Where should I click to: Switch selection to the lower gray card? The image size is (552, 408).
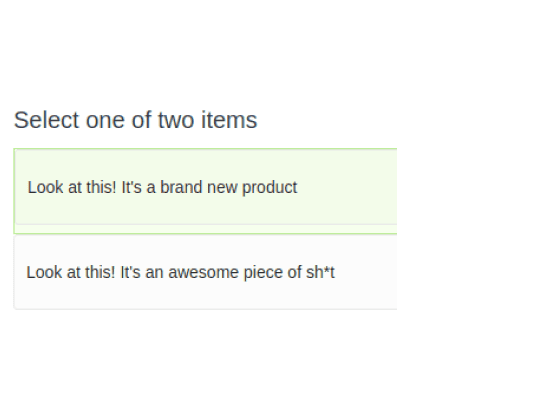[x=205, y=272]
